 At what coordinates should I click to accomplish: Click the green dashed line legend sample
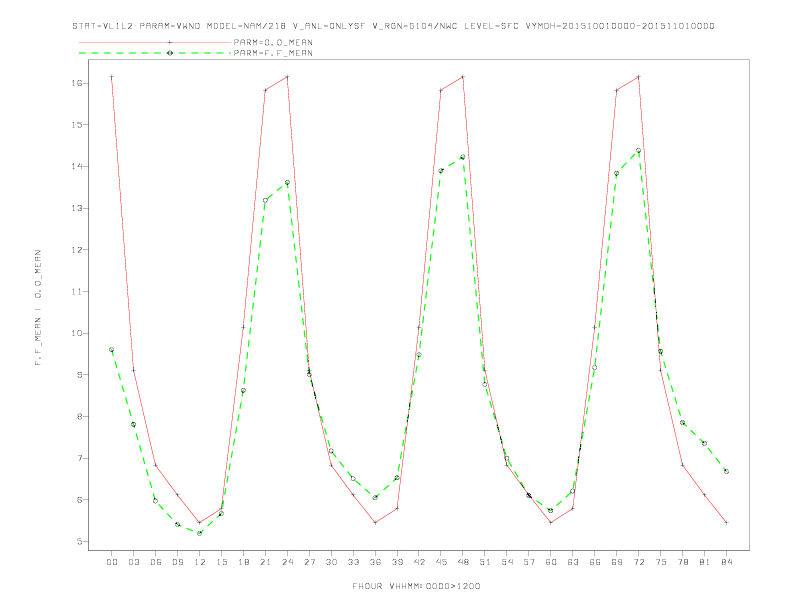click(155, 53)
